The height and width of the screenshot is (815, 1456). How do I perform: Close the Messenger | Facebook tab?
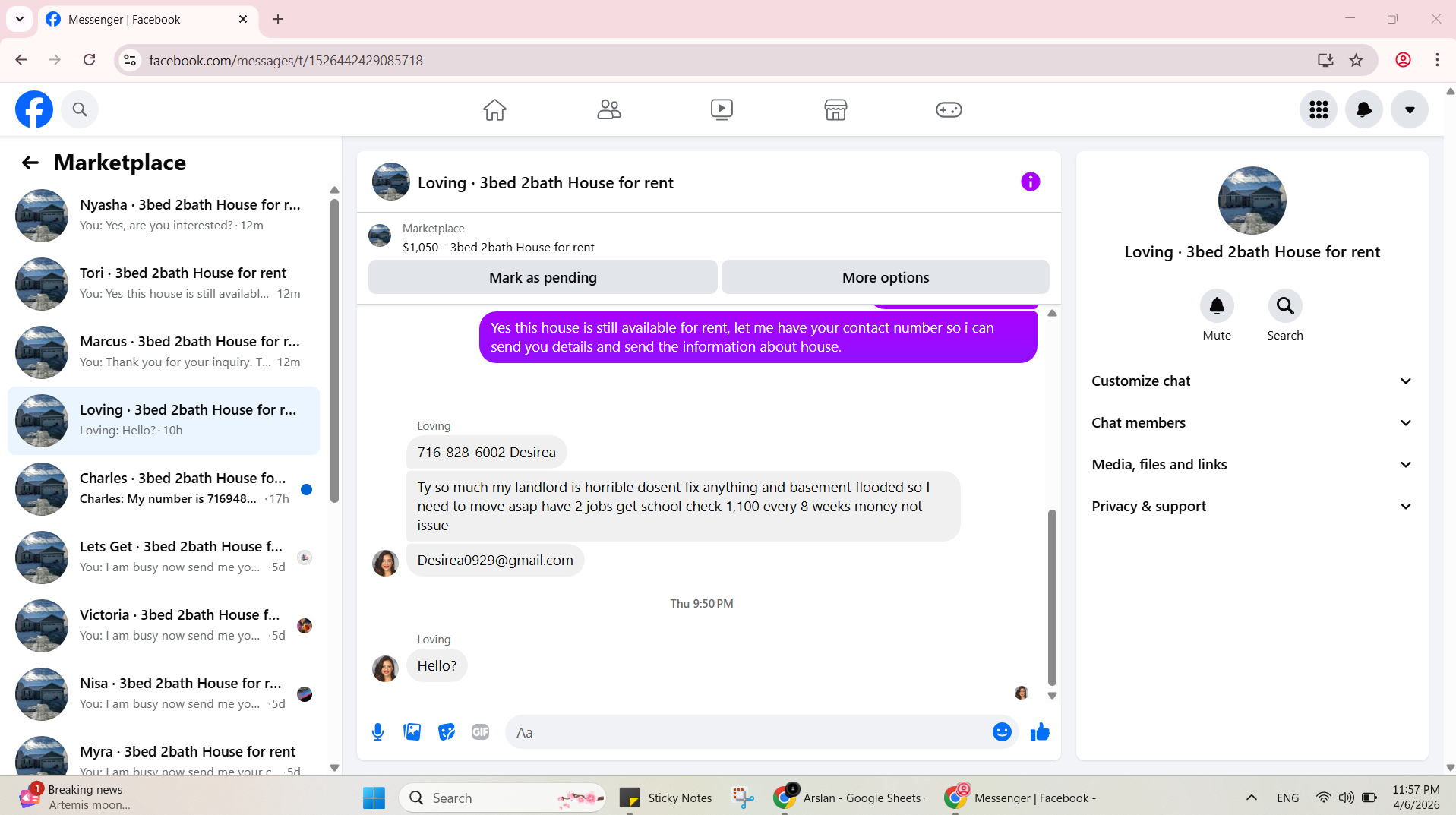pyautogui.click(x=243, y=19)
